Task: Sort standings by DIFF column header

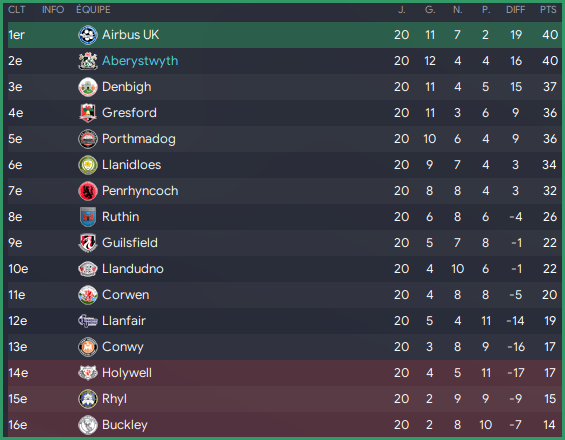Action: (515, 10)
